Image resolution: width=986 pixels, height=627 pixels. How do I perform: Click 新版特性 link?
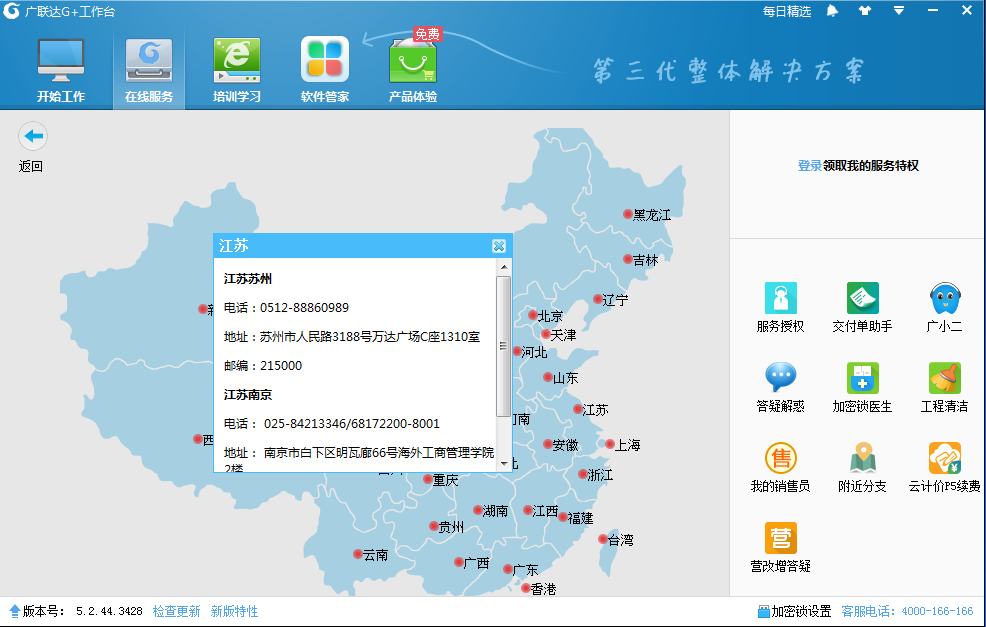click(x=234, y=611)
